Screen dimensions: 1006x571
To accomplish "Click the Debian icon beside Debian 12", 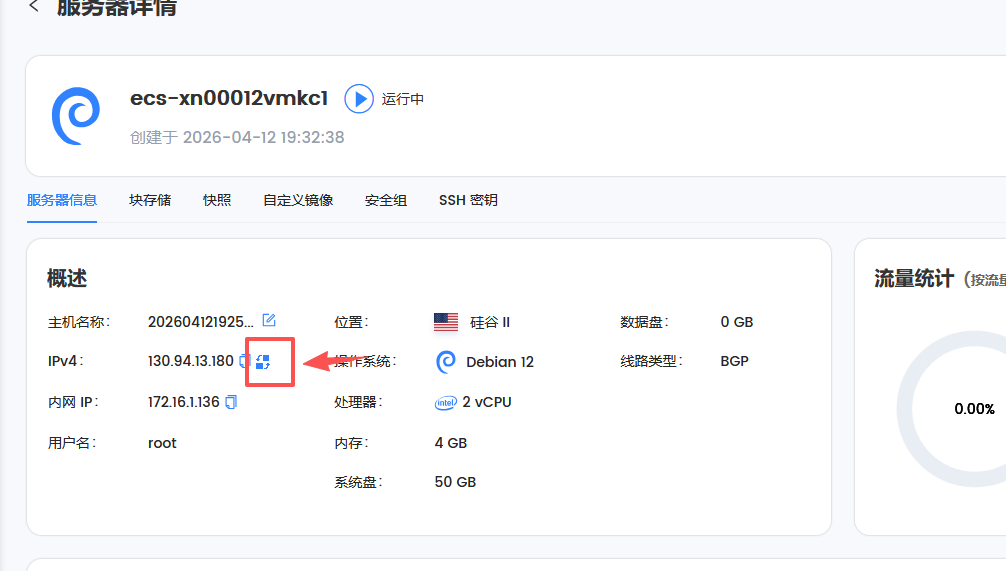I will coord(446,362).
